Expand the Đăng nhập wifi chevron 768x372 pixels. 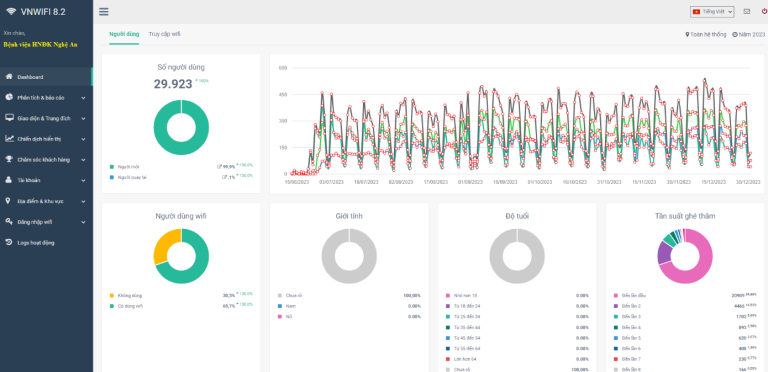tap(83, 222)
